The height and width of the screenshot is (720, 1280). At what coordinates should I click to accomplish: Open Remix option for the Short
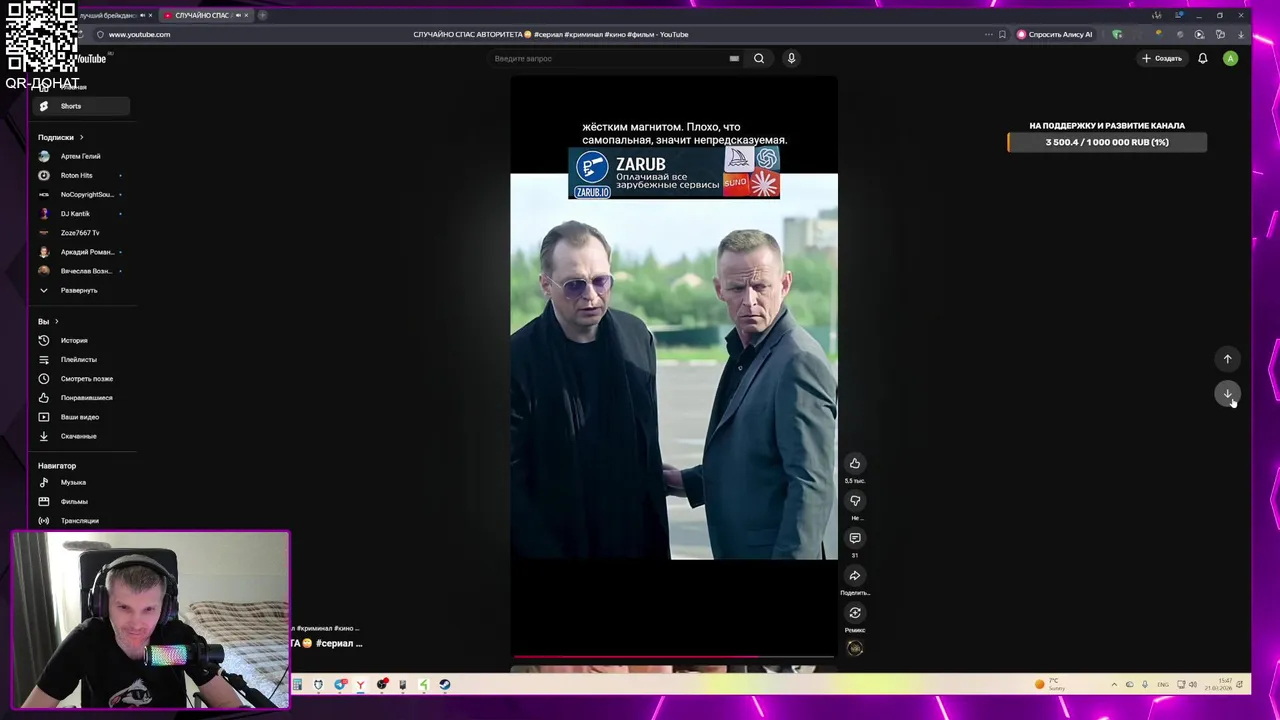point(855,613)
